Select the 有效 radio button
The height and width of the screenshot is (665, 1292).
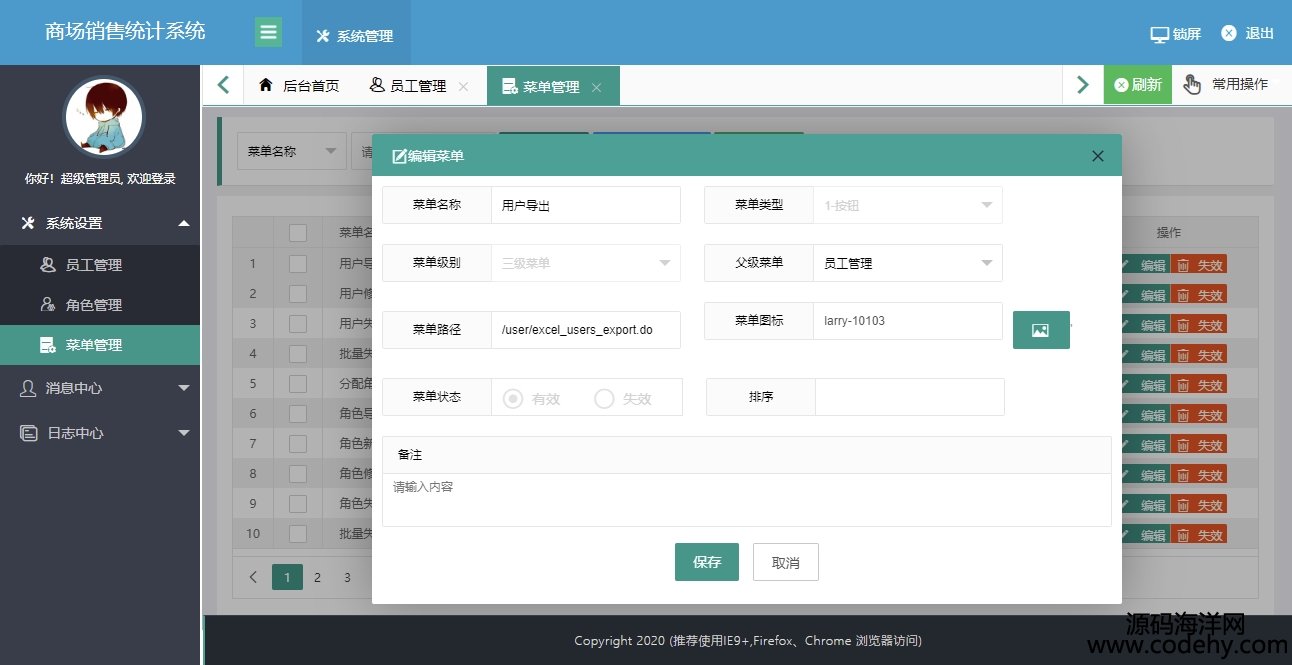(513, 398)
